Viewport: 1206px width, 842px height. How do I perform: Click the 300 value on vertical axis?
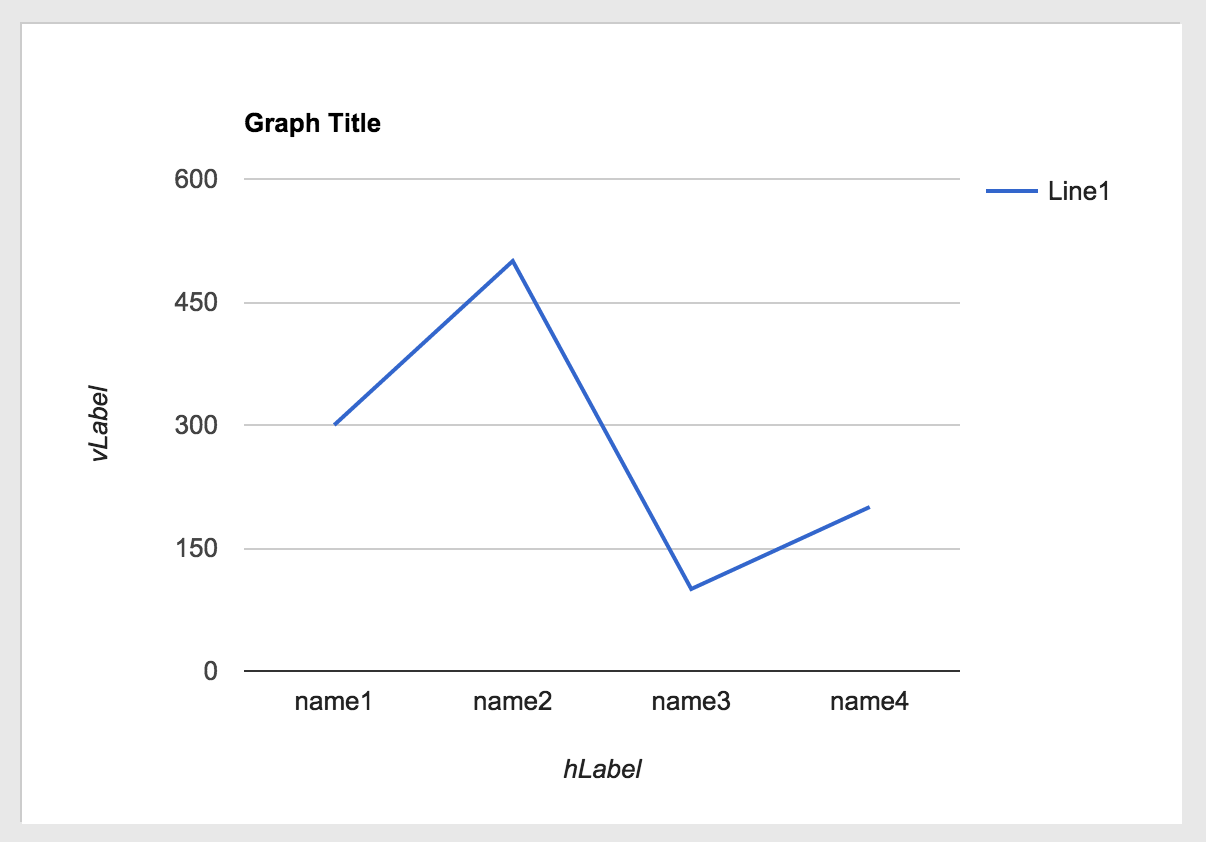[197, 426]
